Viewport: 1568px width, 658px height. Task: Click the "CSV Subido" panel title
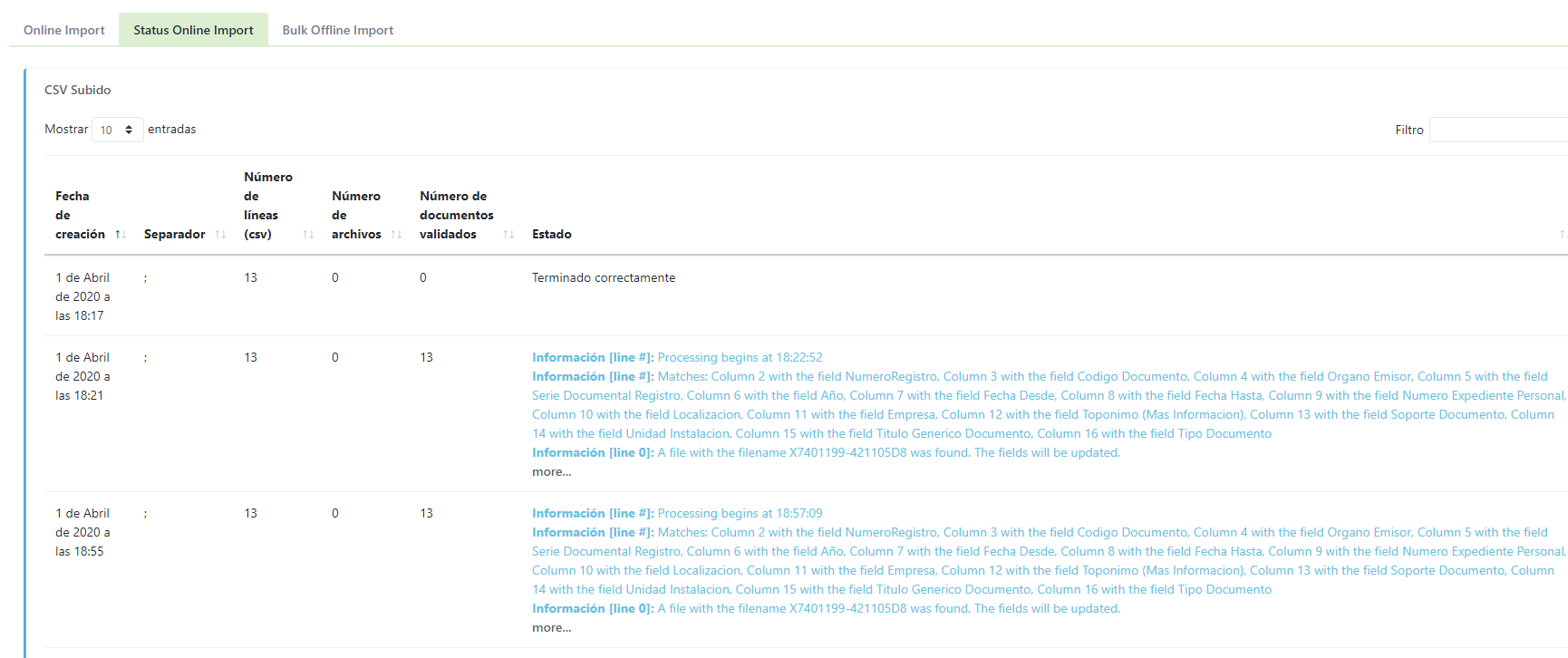78,90
